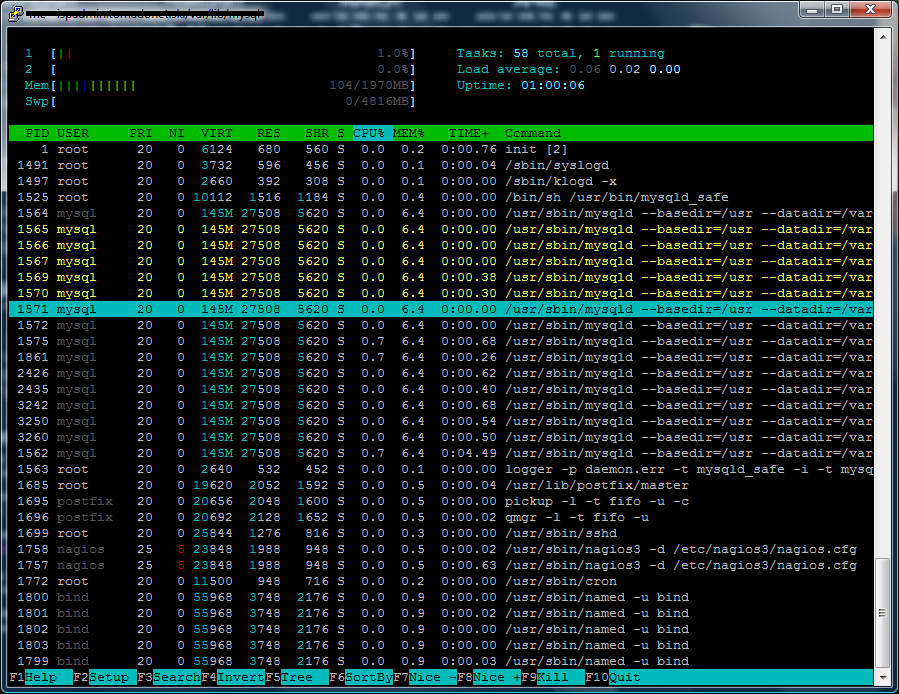Click the PuTTY icon in title bar
Screen dimensions: 899x694
(x=16, y=13)
